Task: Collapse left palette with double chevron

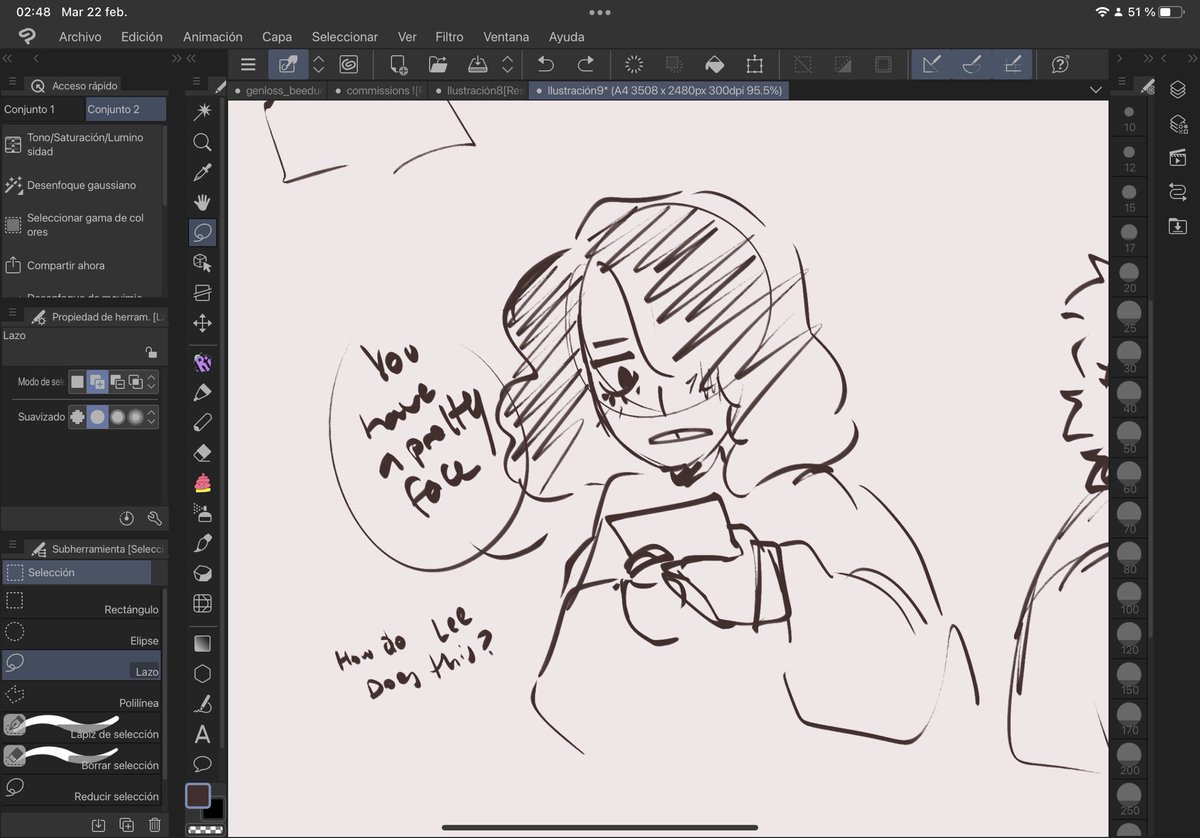Action: (8, 59)
